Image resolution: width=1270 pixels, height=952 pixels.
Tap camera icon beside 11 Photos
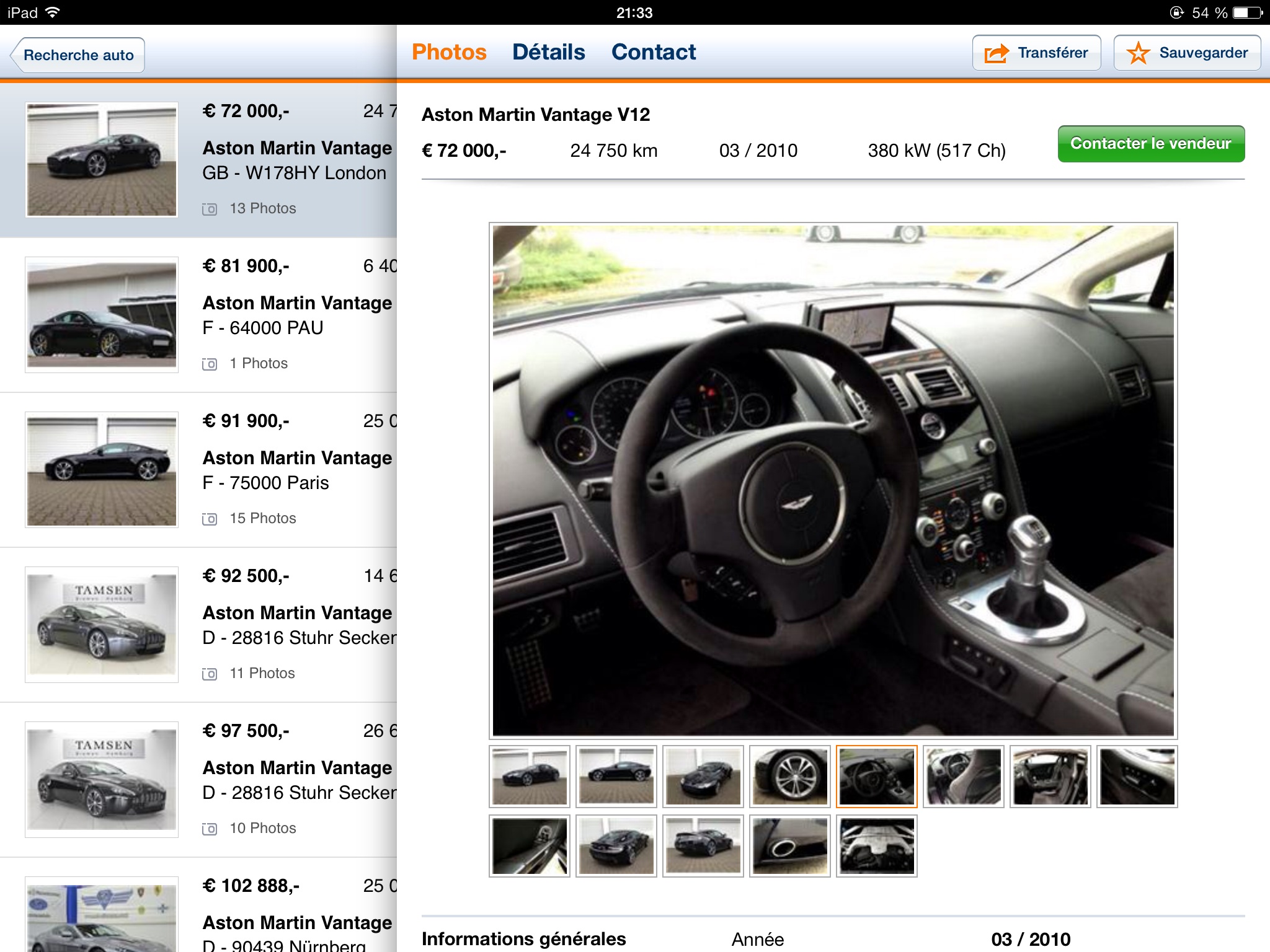coord(210,674)
